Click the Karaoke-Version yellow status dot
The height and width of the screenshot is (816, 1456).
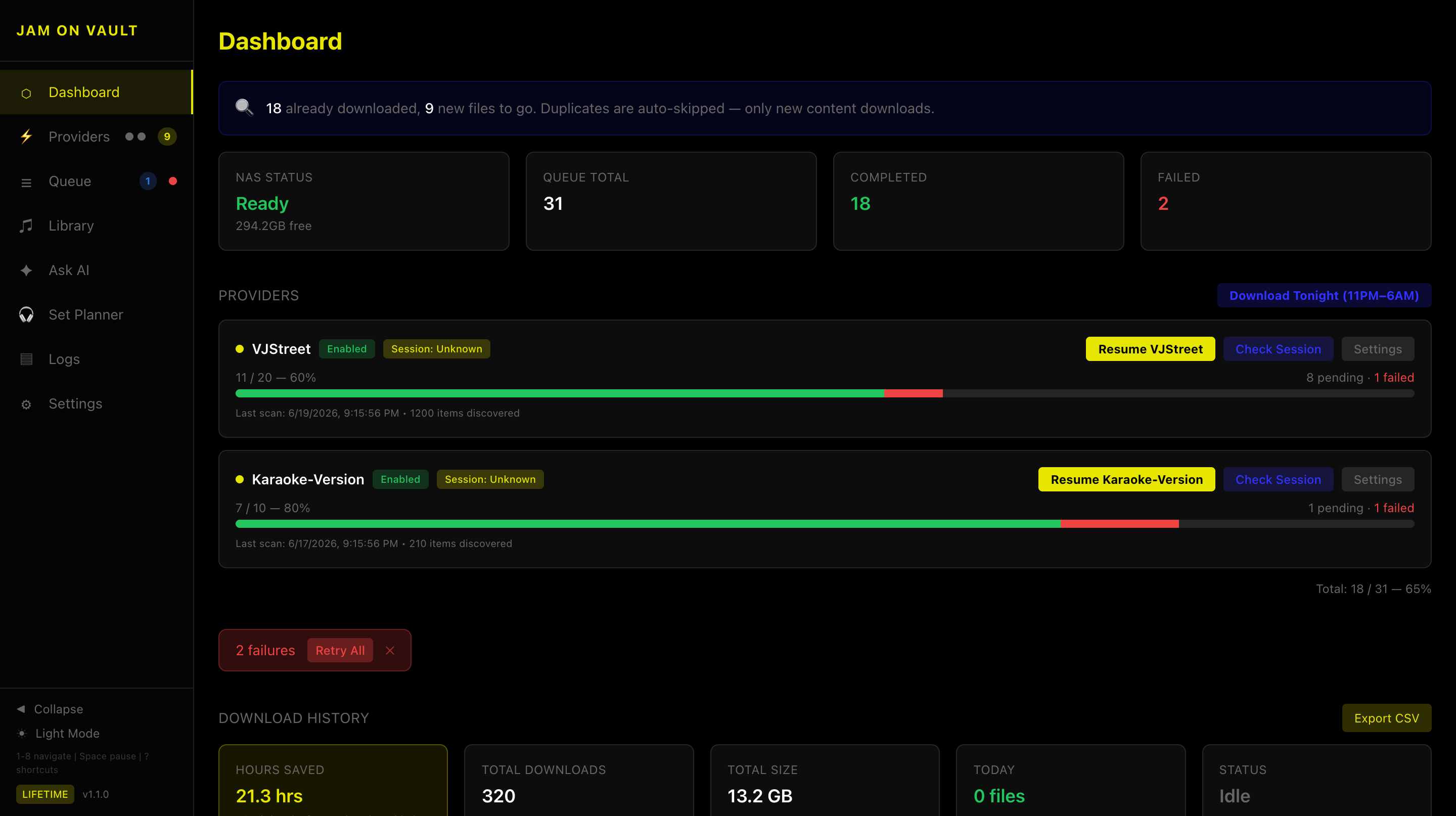tap(240, 479)
